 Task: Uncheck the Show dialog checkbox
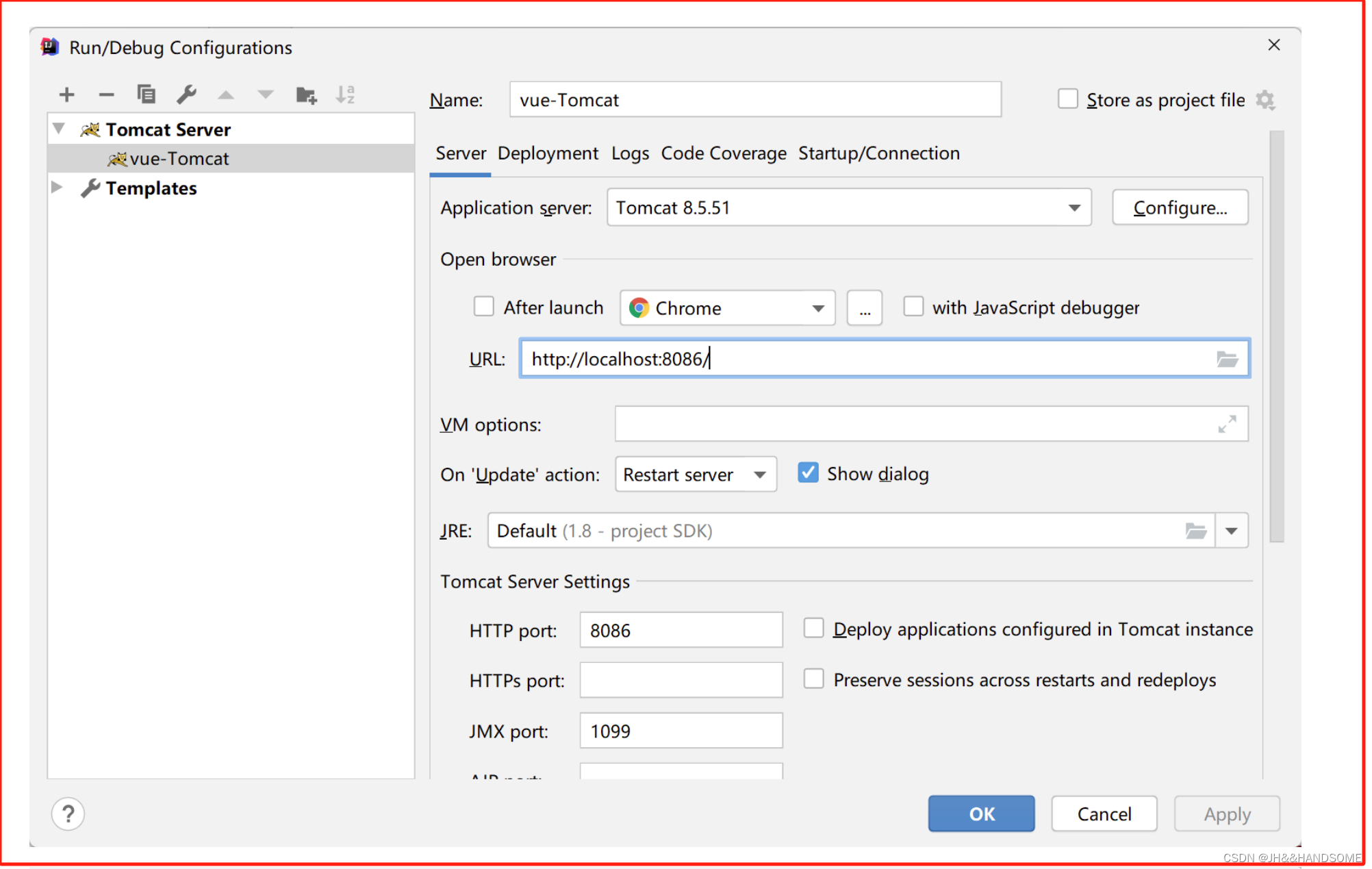pyautogui.click(x=808, y=473)
